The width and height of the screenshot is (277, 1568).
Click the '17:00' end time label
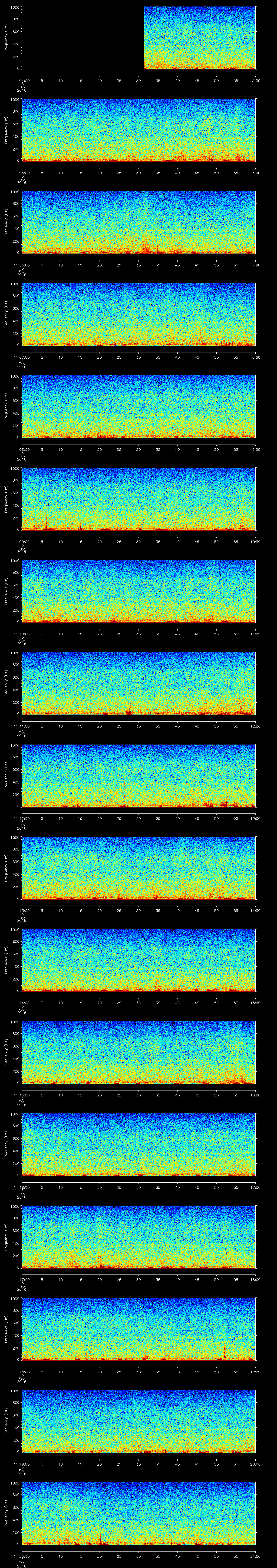click(256, 1187)
